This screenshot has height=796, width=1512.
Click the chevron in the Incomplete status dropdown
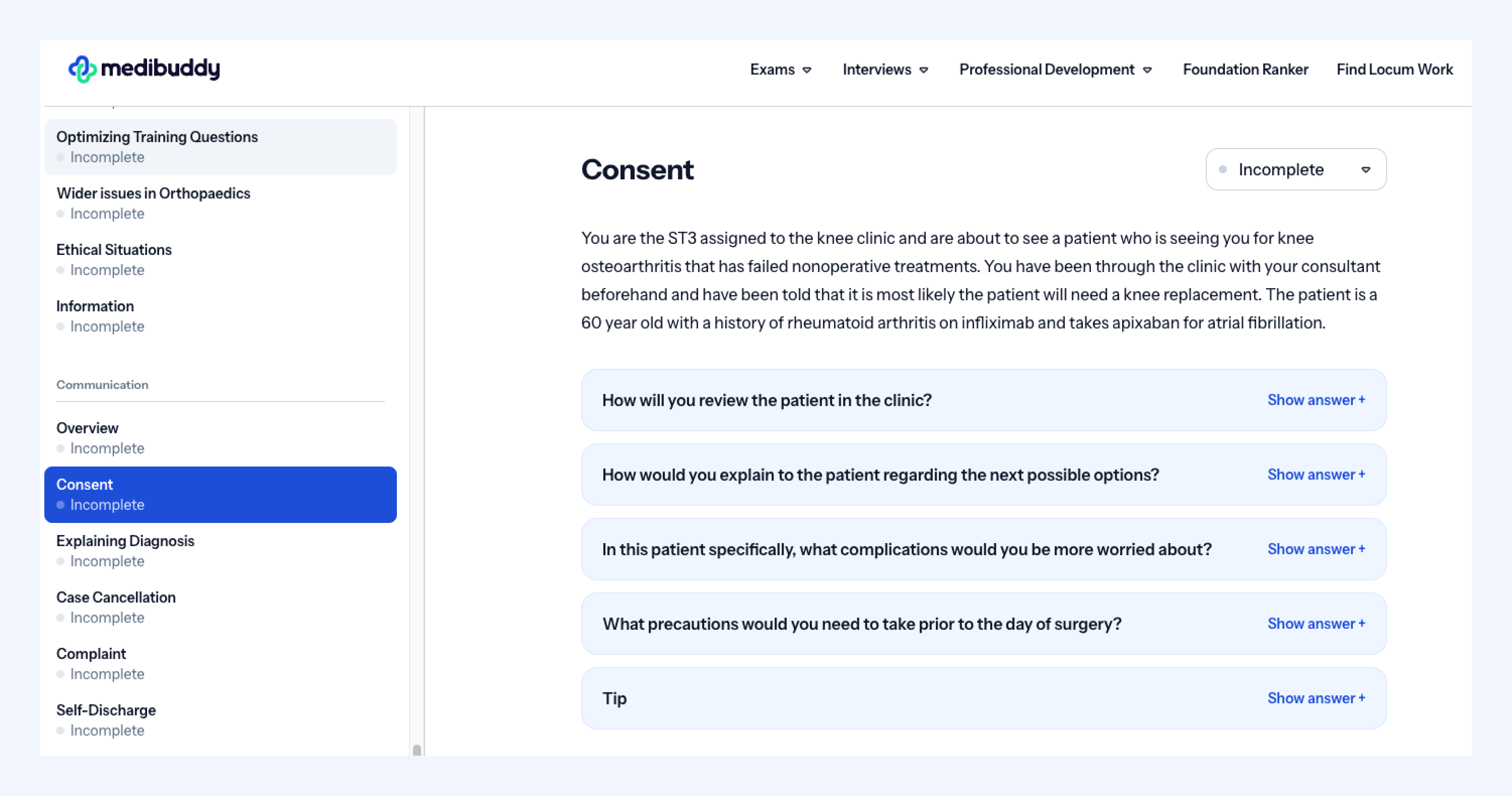[1366, 170]
